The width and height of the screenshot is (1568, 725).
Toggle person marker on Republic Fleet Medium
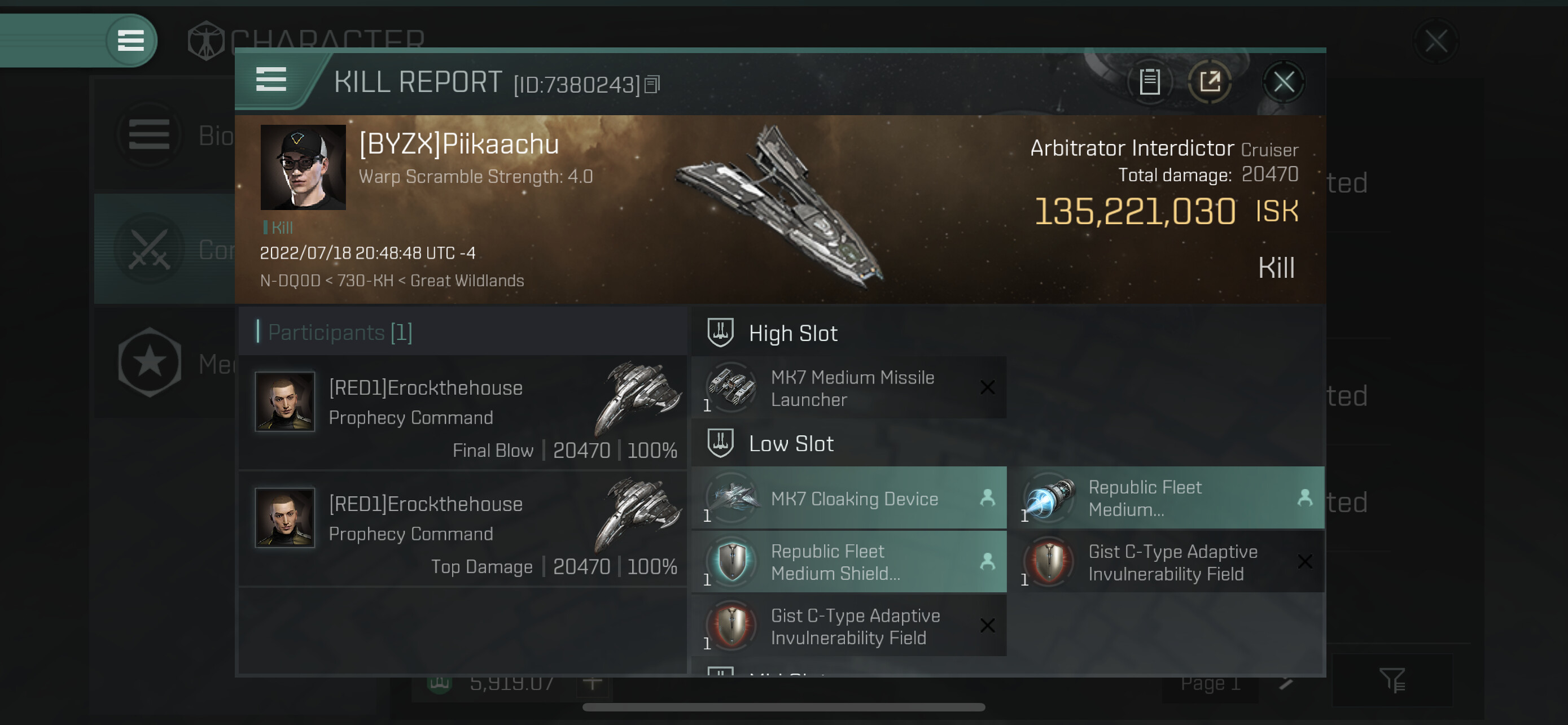tap(1304, 498)
